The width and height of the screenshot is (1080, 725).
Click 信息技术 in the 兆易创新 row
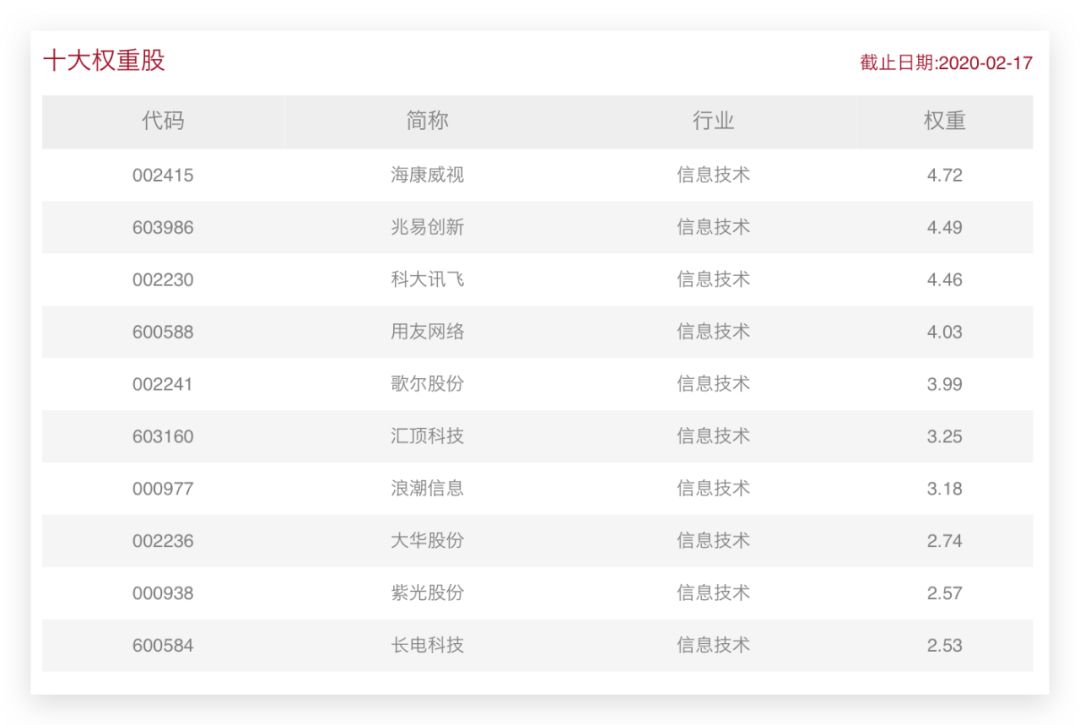[713, 227]
